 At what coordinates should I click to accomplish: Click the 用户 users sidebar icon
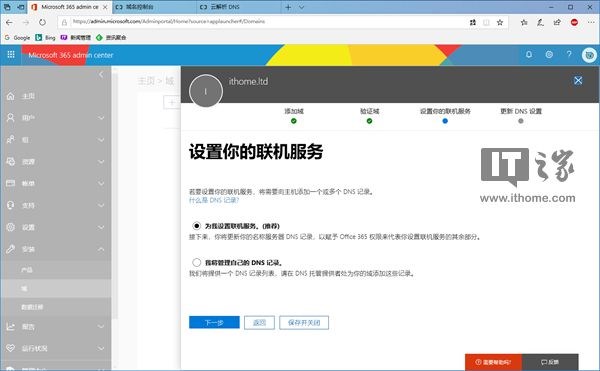pos(11,118)
